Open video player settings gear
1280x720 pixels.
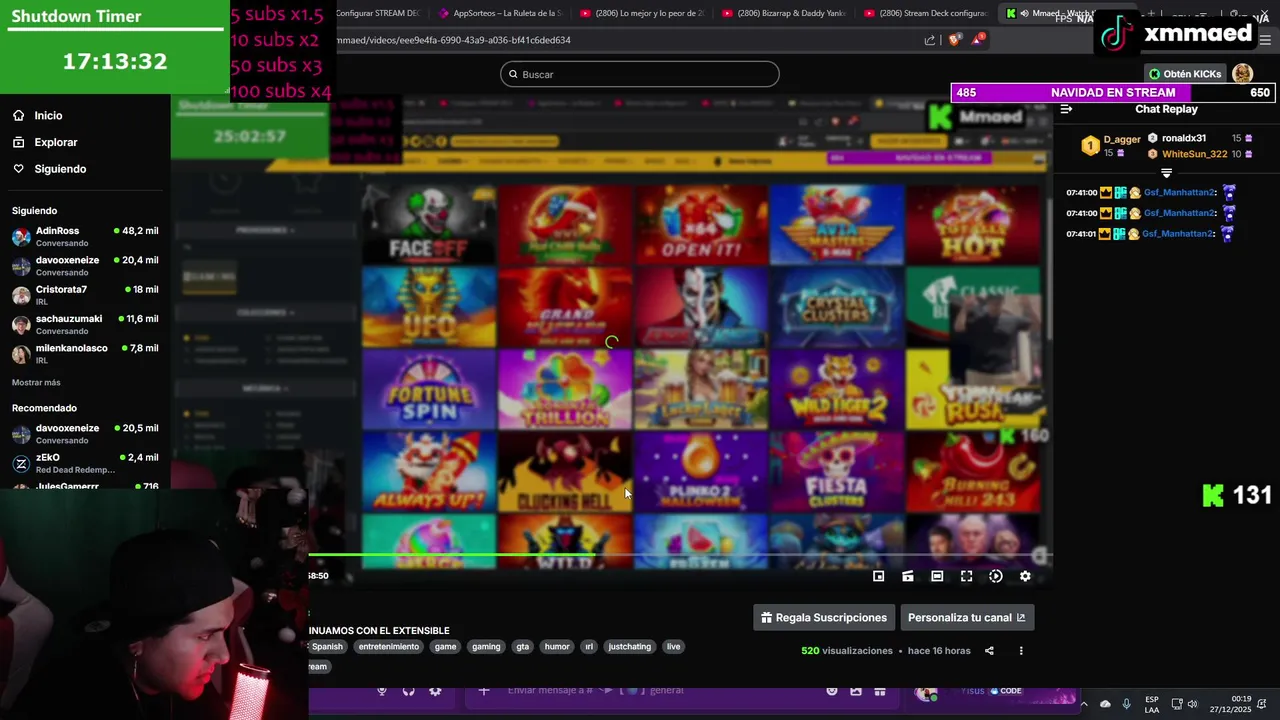(1025, 576)
